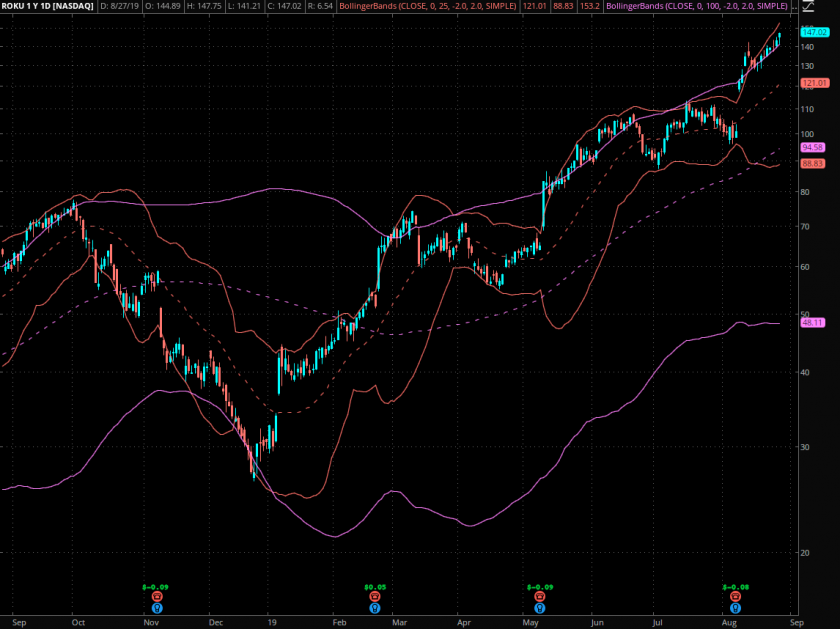Open the red earnings icon near February
This screenshot has height=629, width=840.
[x=375, y=596]
